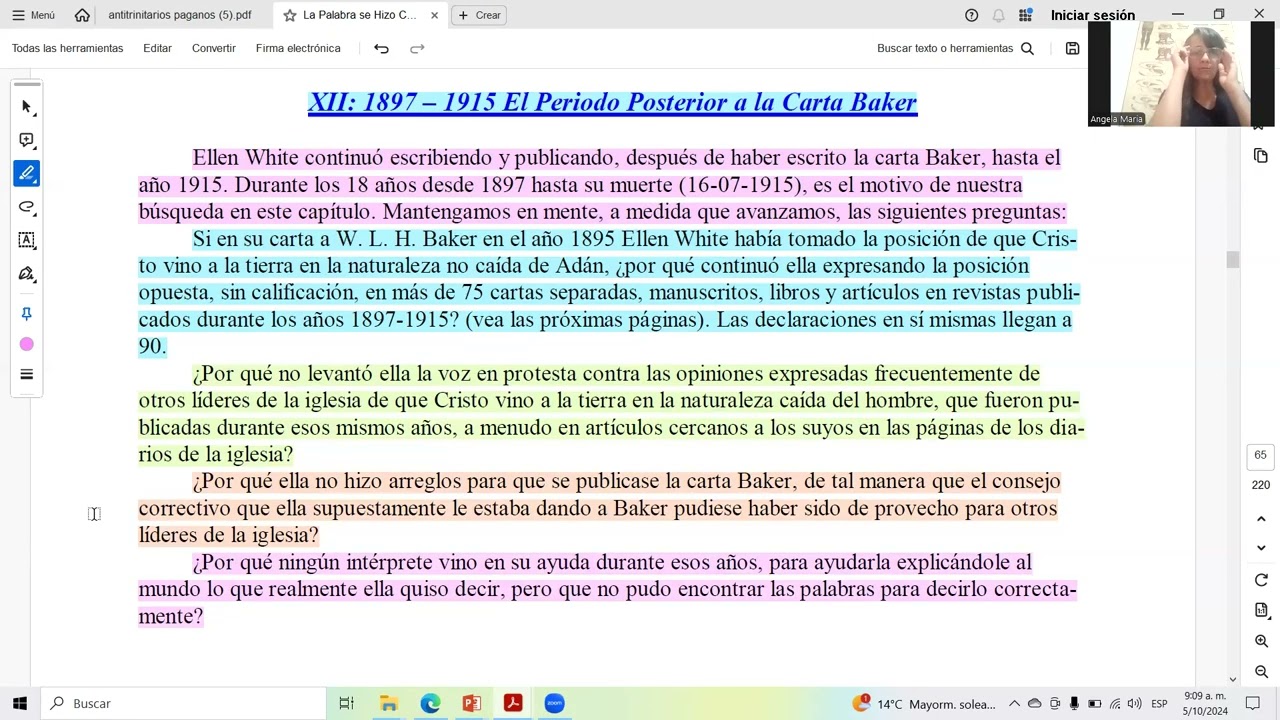
Task: Open the fill and sign pen tool
Action: pyautogui.click(x=27, y=274)
